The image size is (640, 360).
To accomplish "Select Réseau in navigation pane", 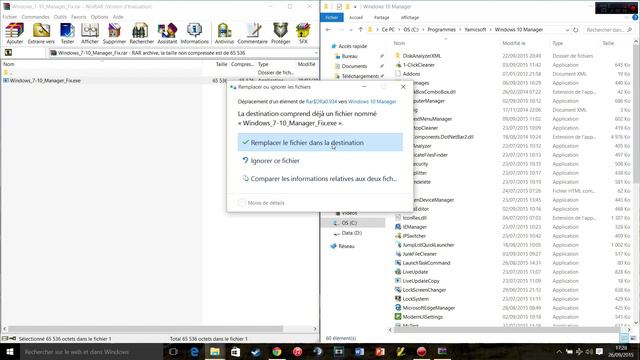I will click(346, 246).
